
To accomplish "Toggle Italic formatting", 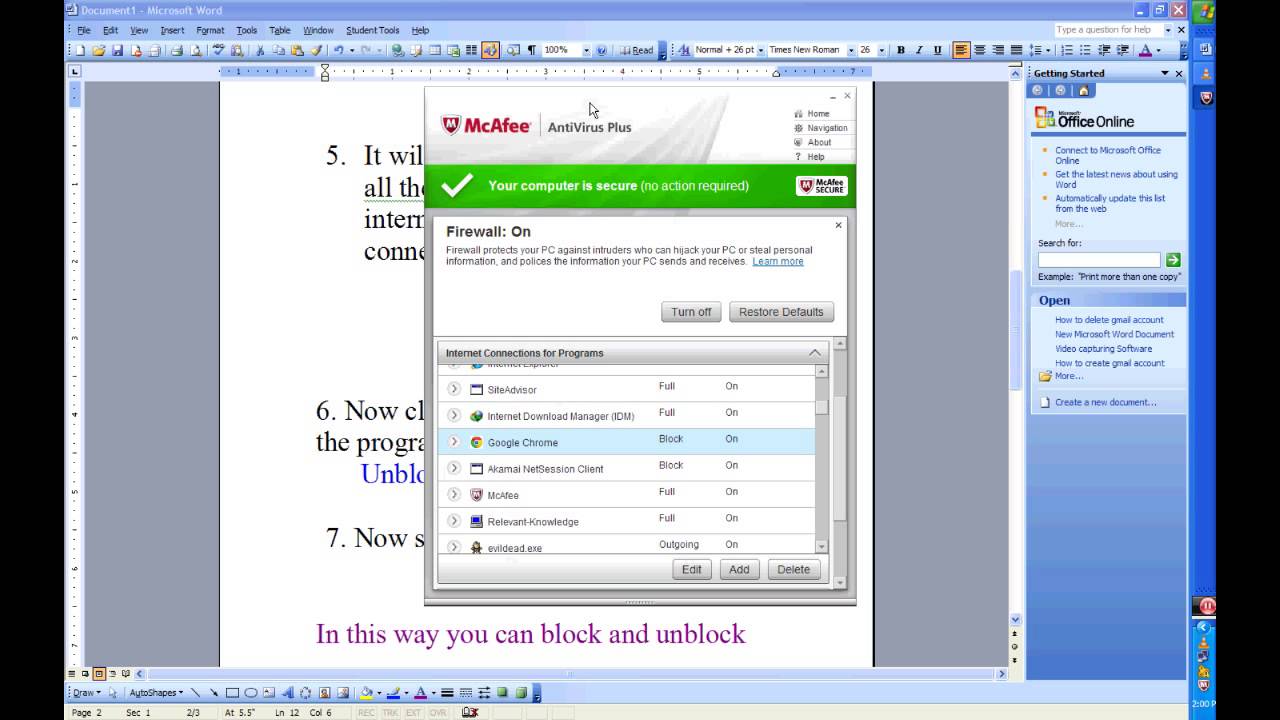I will click(x=920, y=50).
